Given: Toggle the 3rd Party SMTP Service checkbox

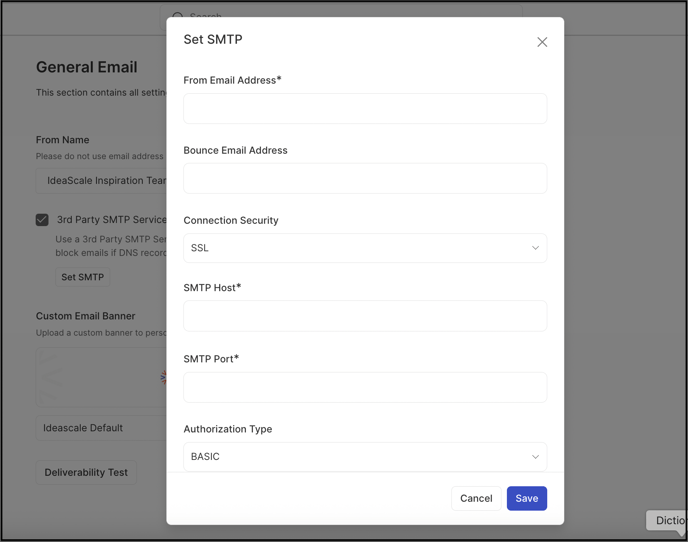Looking at the screenshot, I should pos(42,219).
